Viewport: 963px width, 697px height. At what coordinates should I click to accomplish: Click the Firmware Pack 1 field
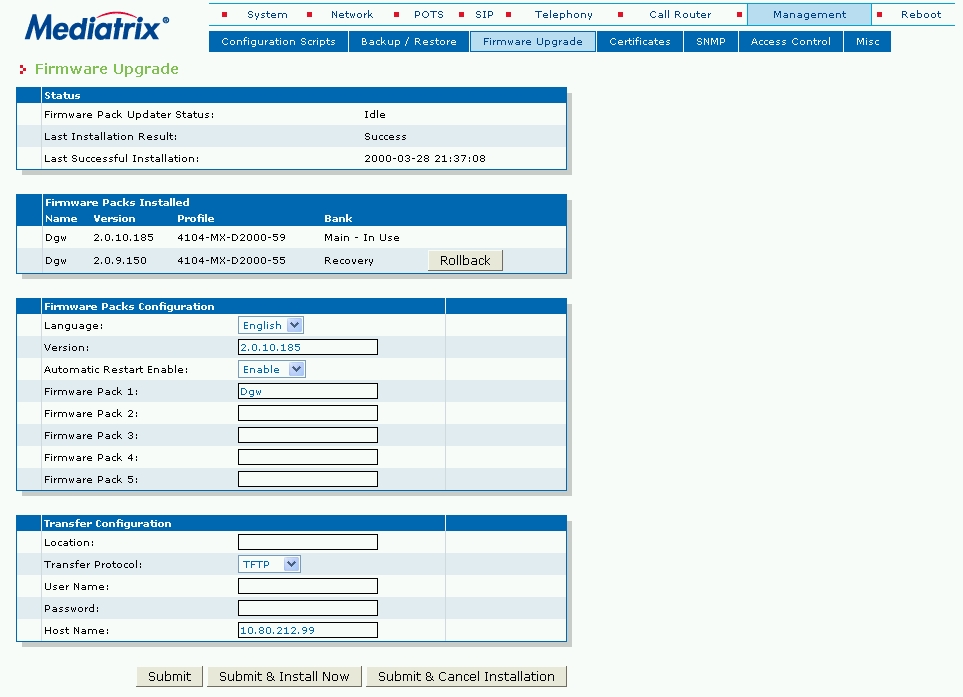[308, 391]
